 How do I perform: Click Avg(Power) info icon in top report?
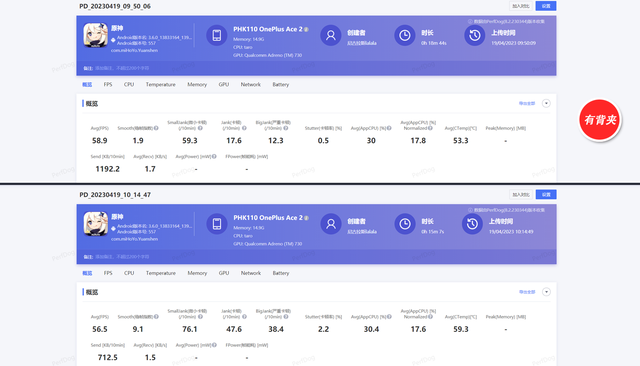(x=214, y=156)
